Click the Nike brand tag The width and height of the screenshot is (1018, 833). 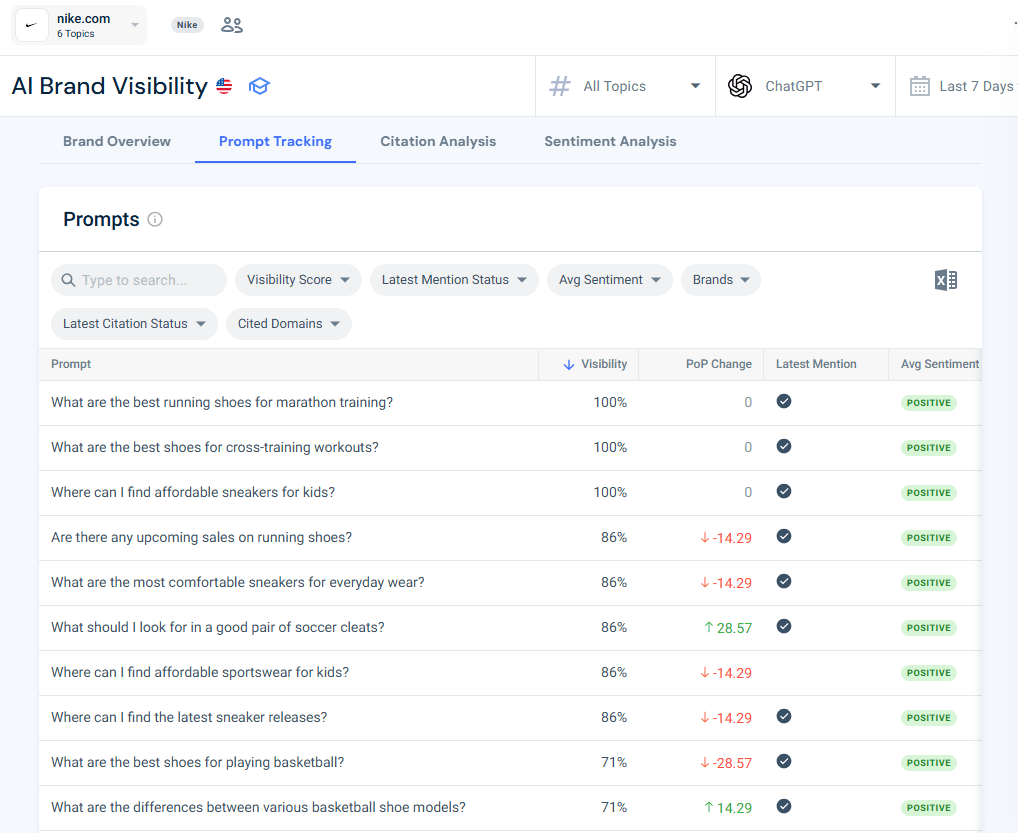coord(187,25)
